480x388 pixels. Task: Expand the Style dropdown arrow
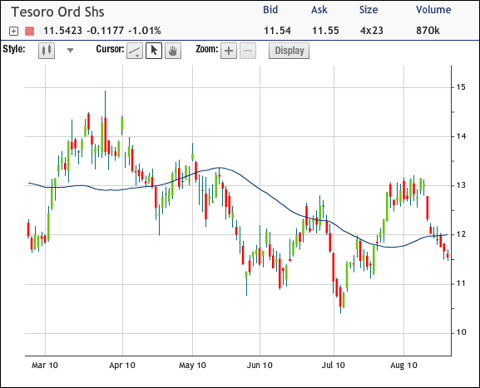click(x=70, y=51)
